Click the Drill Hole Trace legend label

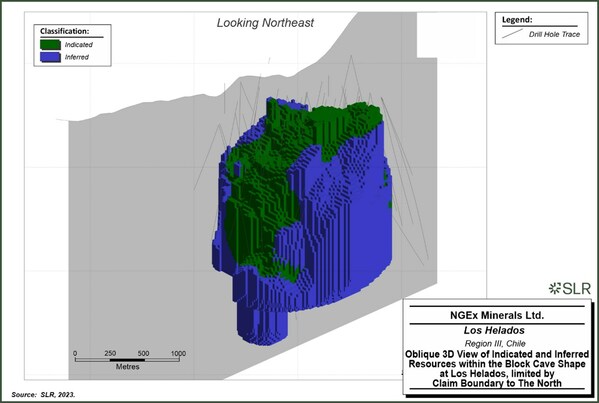[x=554, y=34]
